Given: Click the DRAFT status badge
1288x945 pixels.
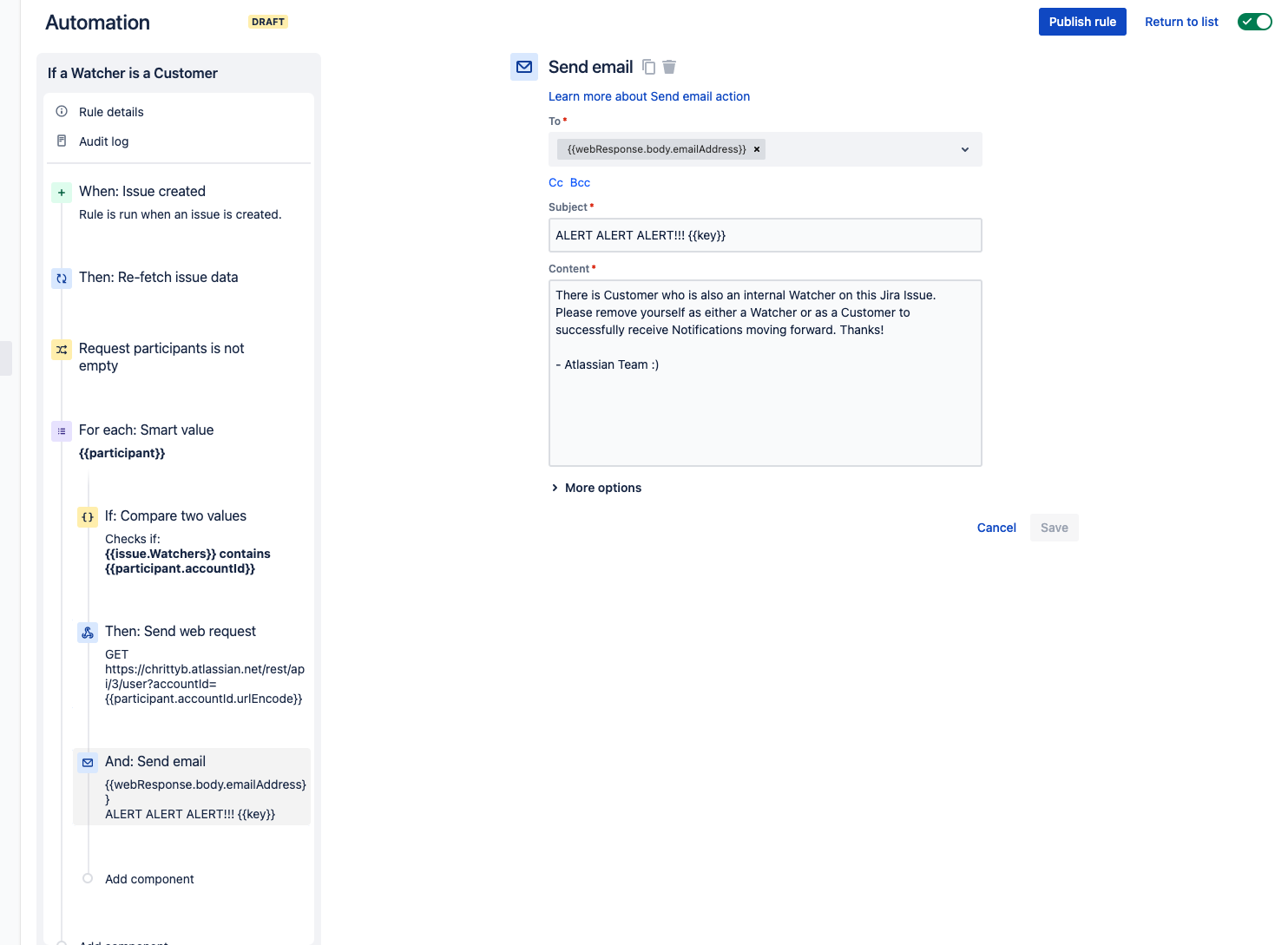Looking at the screenshot, I should pyautogui.click(x=268, y=22).
